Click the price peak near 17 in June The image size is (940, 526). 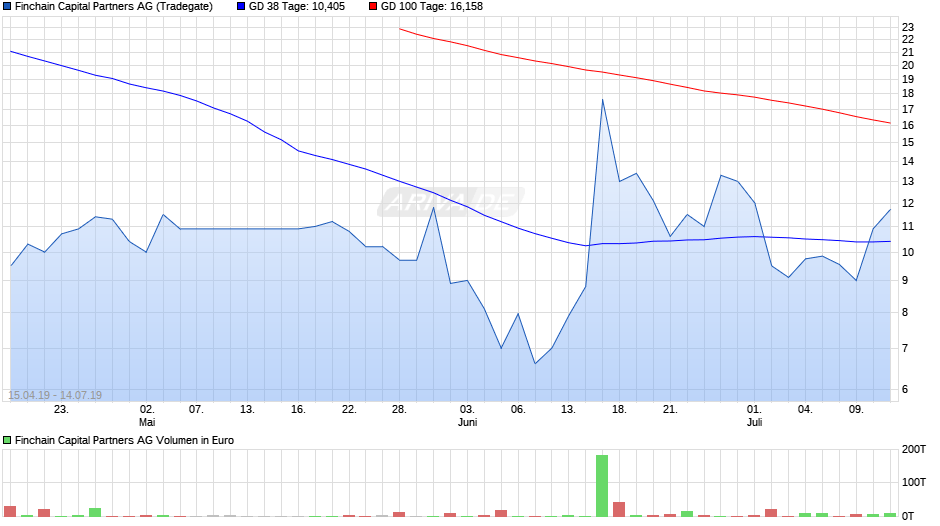pos(602,100)
